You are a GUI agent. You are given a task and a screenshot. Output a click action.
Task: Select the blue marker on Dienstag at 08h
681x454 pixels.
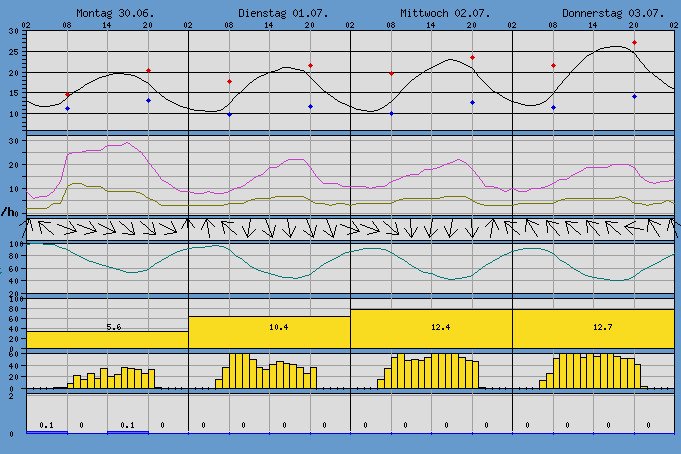(x=229, y=115)
